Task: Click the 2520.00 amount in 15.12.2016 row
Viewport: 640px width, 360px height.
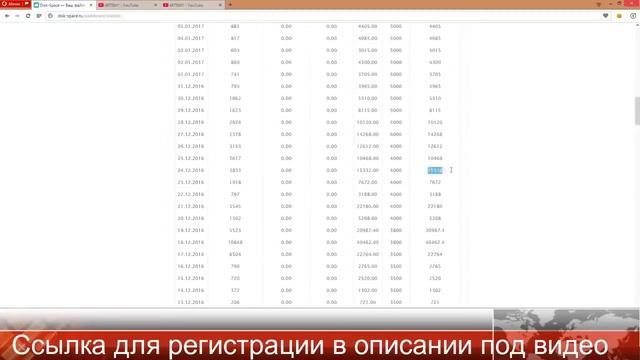Action: [368, 278]
